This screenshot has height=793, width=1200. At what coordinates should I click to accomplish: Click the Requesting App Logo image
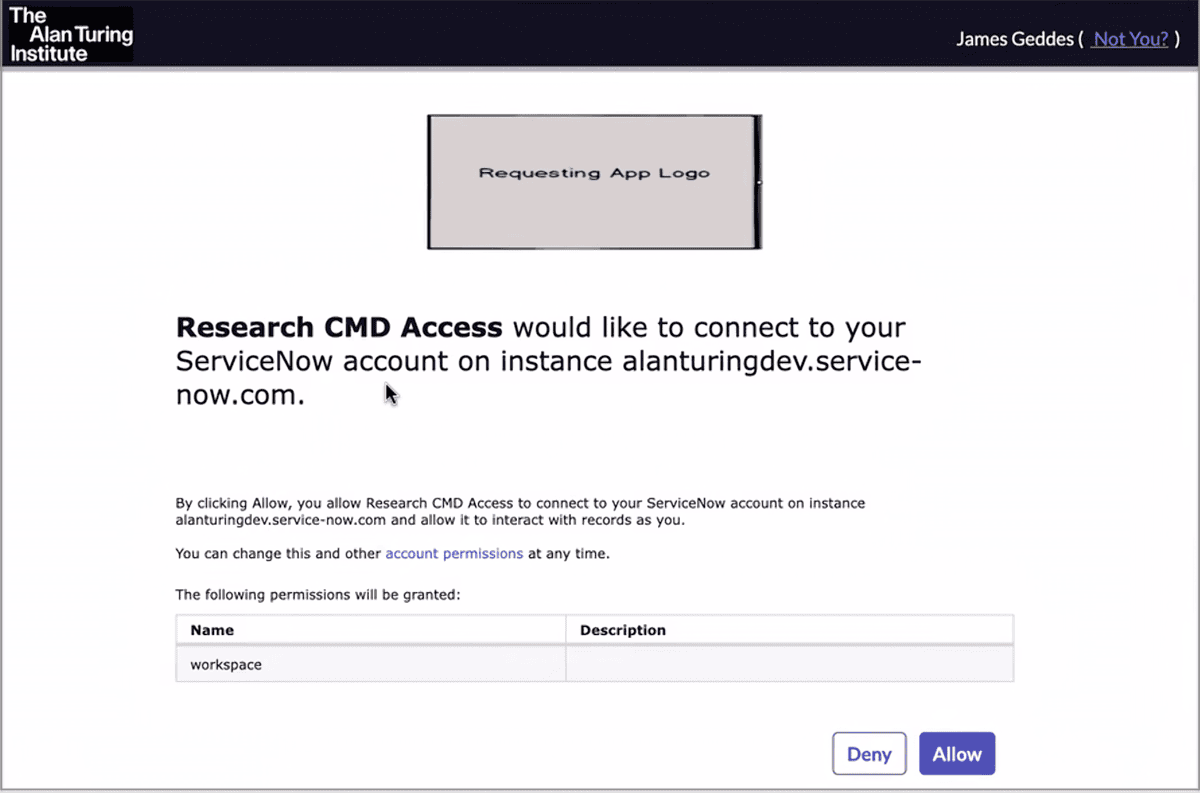594,181
